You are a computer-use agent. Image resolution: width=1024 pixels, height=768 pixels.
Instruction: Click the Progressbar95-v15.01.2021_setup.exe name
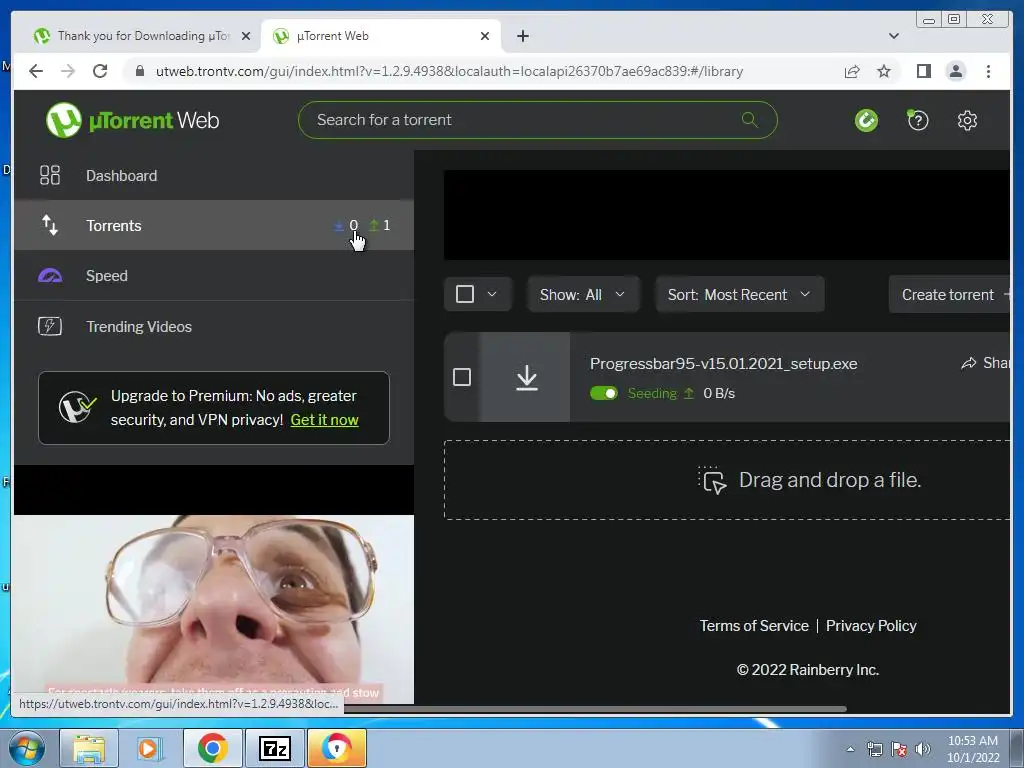pos(724,364)
